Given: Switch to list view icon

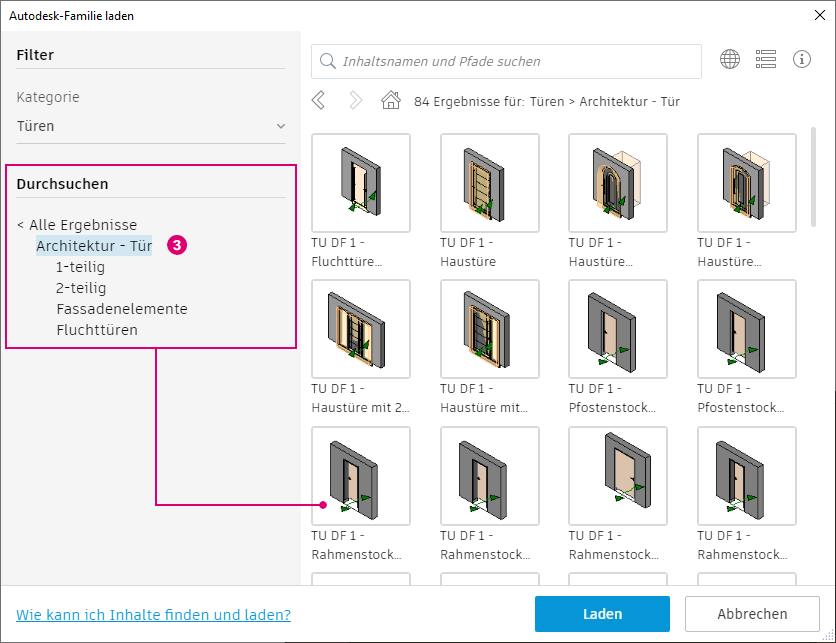Looking at the screenshot, I should [766, 59].
